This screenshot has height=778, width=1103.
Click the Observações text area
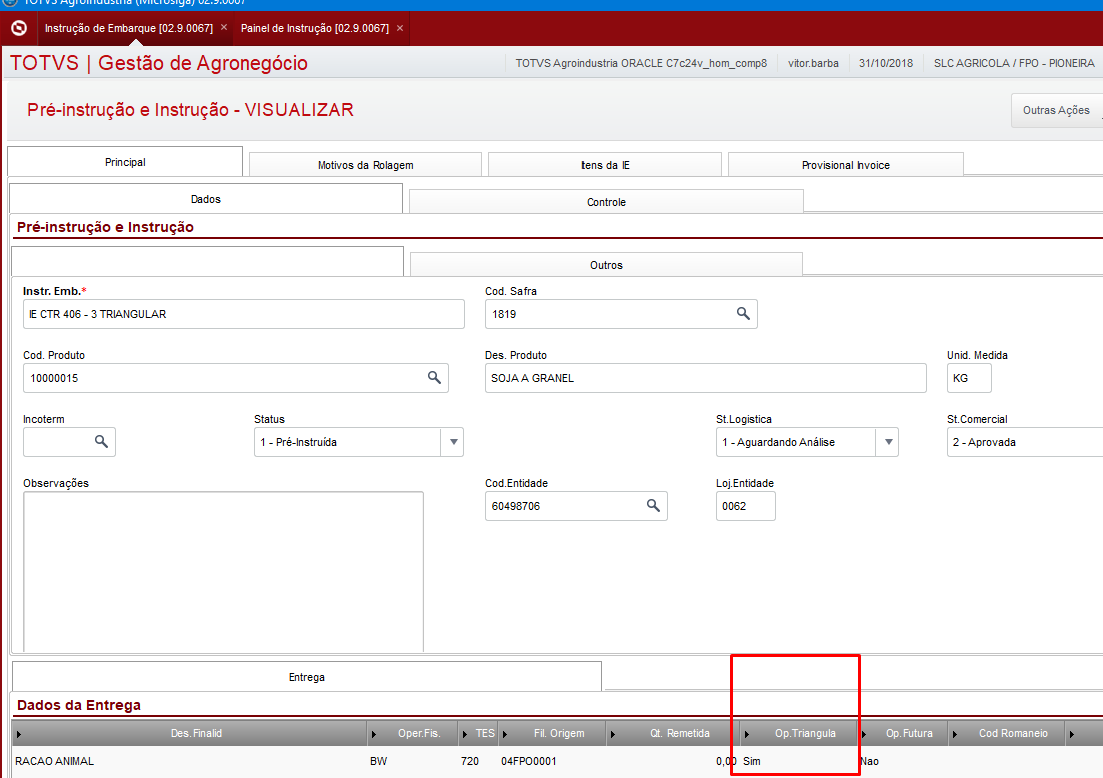coord(223,571)
